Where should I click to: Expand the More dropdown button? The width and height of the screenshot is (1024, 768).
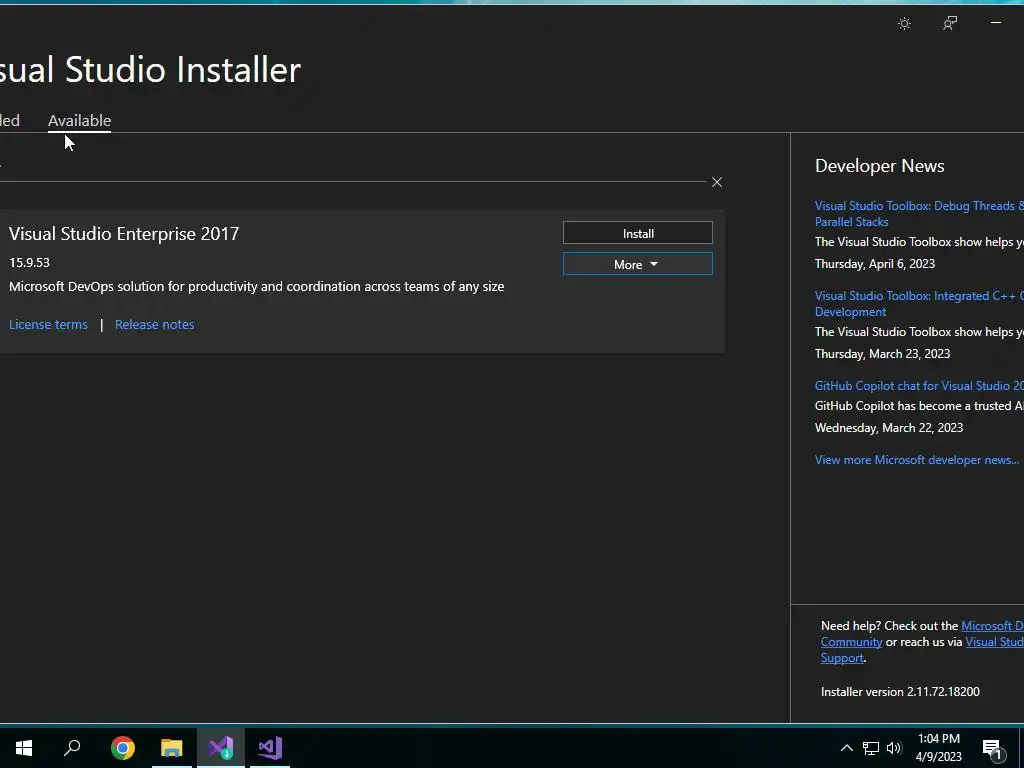637,264
